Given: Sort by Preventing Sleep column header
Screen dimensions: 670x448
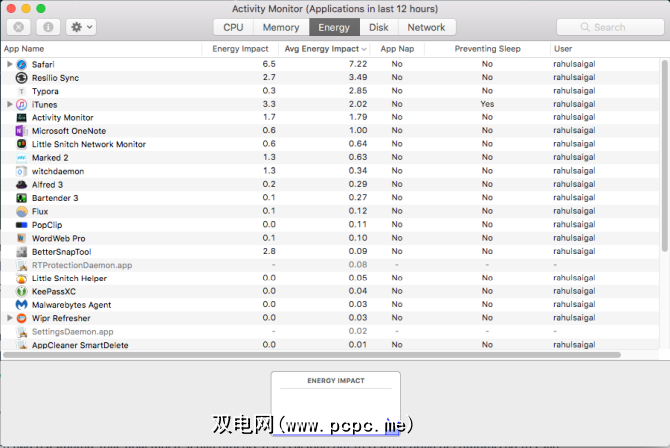Looking at the screenshot, I should pos(488,49).
